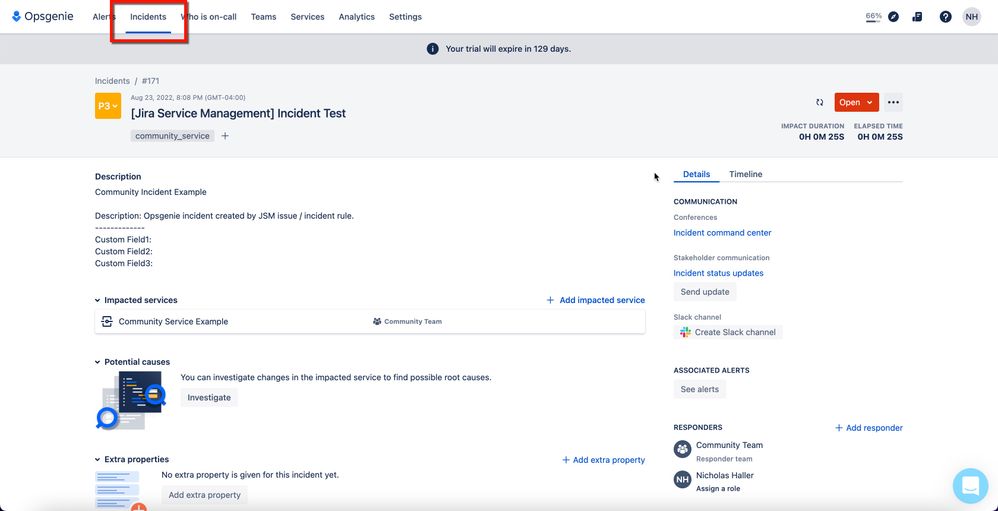Image resolution: width=998 pixels, height=511 pixels.
Task: Open Incident command center link
Action: click(722, 233)
